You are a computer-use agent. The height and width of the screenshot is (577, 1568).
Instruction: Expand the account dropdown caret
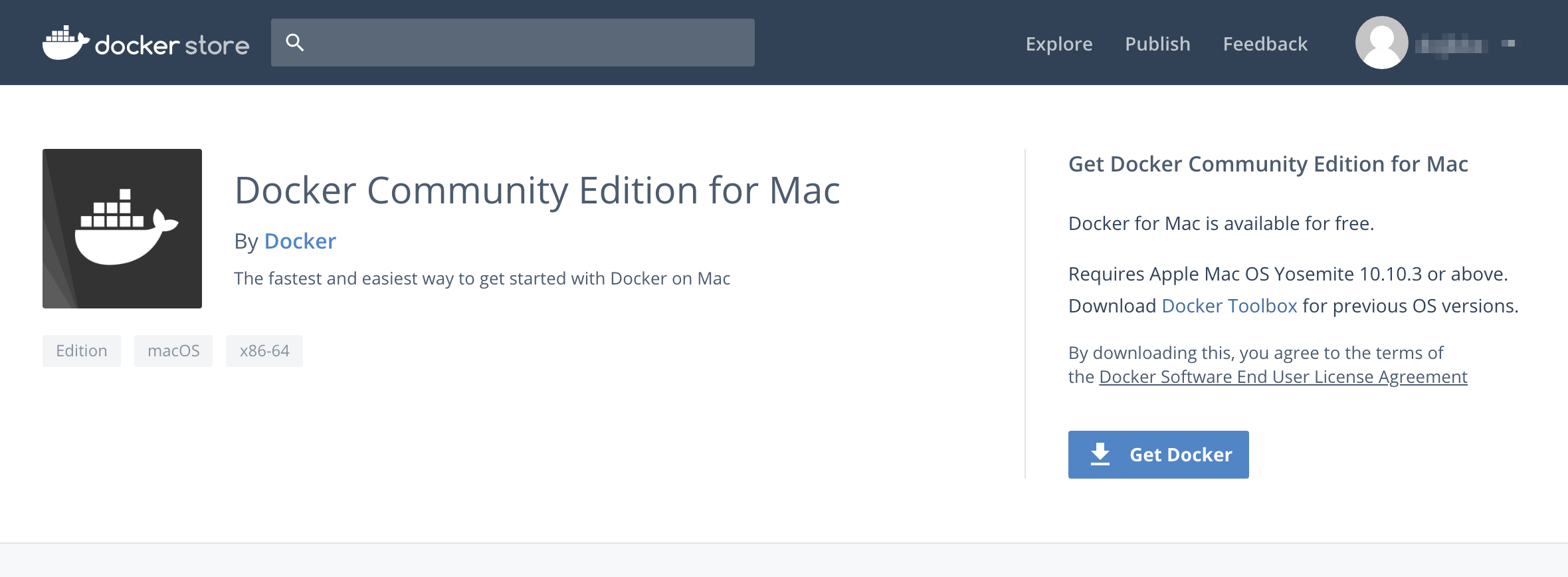point(1508,43)
